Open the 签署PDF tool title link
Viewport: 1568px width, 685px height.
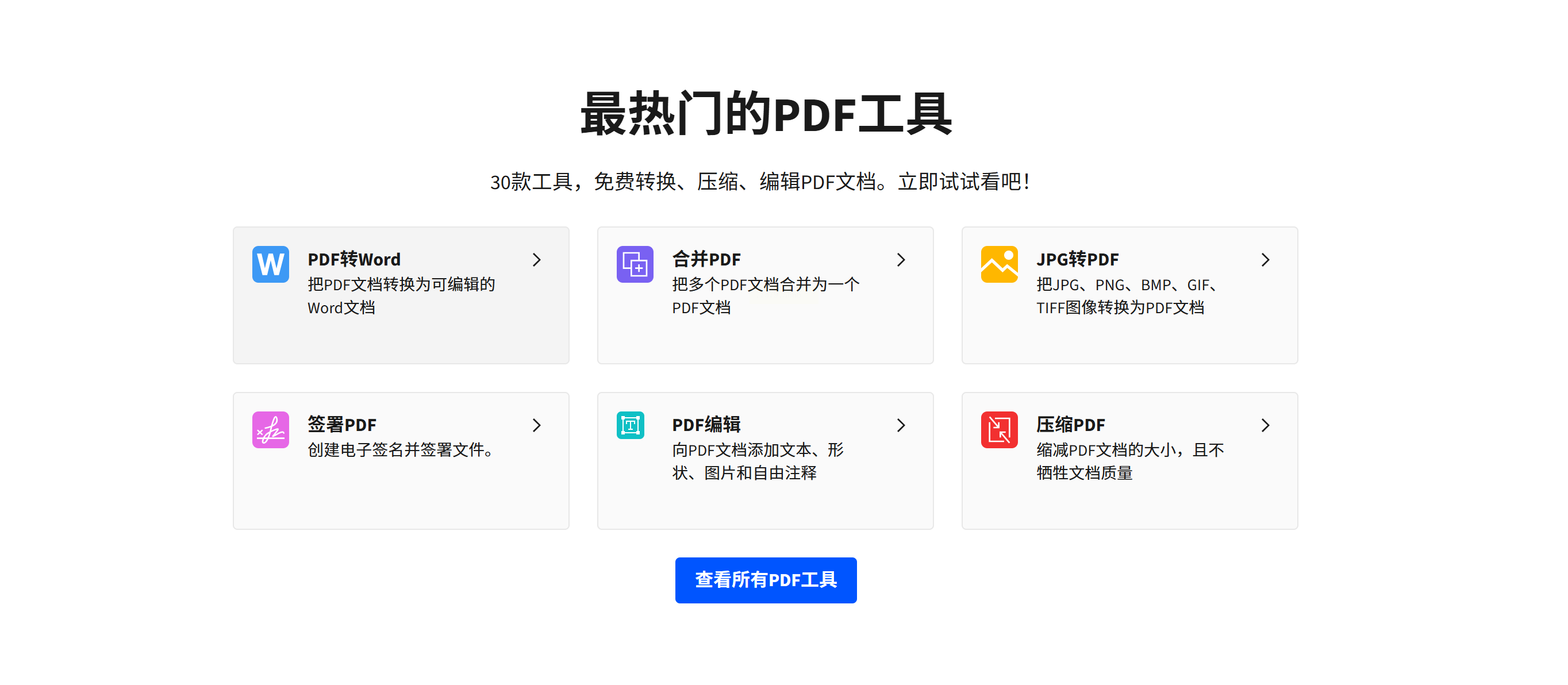point(341,425)
